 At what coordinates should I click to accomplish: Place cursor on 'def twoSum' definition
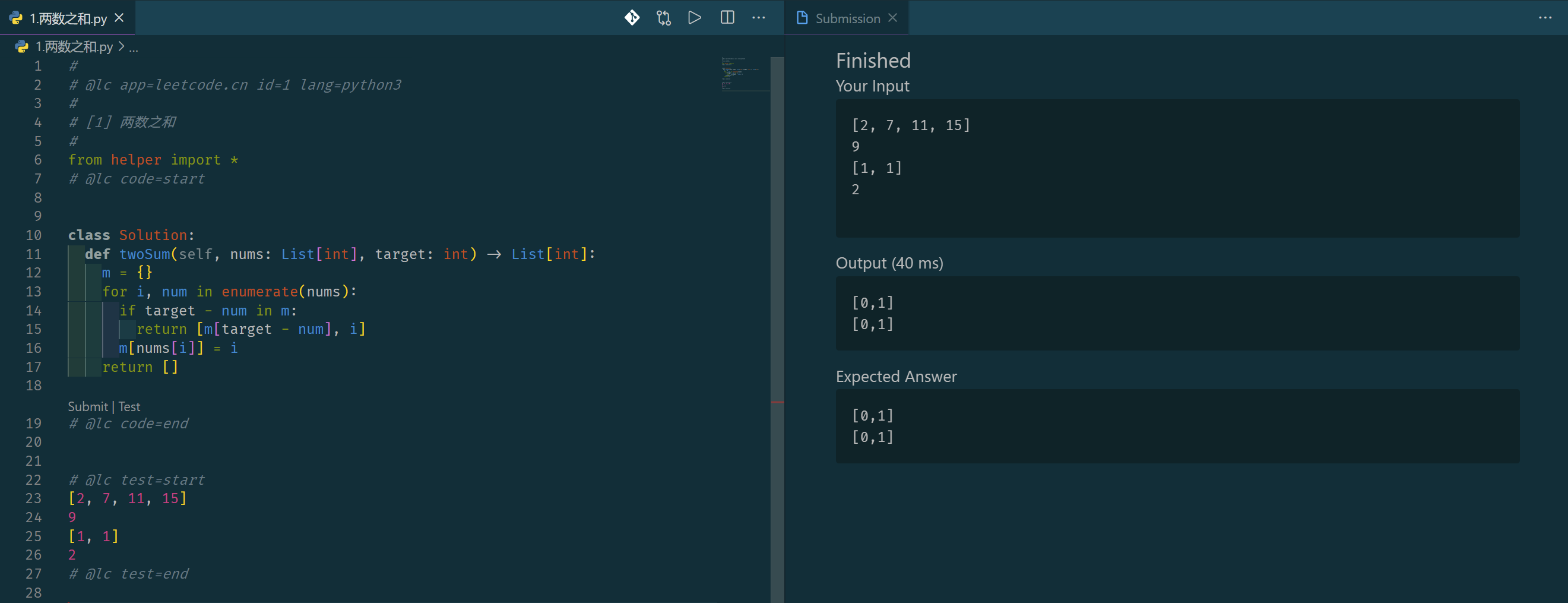(332, 254)
